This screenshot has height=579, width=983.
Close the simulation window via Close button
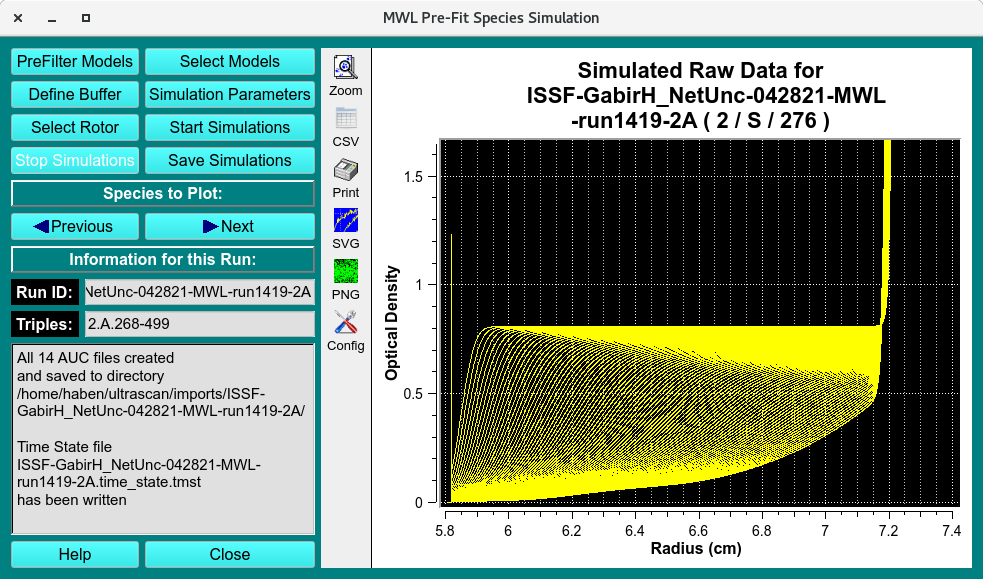coord(229,554)
